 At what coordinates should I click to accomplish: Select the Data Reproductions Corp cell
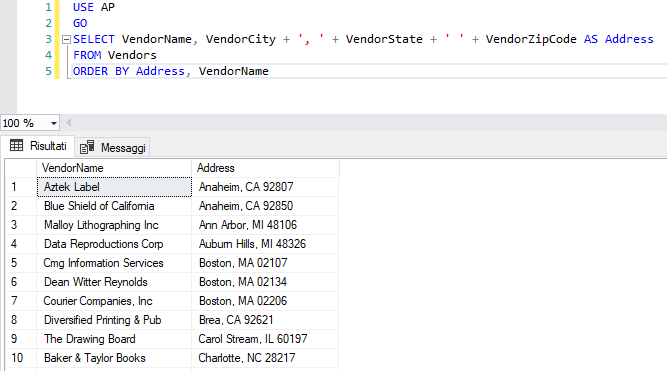[114, 244]
